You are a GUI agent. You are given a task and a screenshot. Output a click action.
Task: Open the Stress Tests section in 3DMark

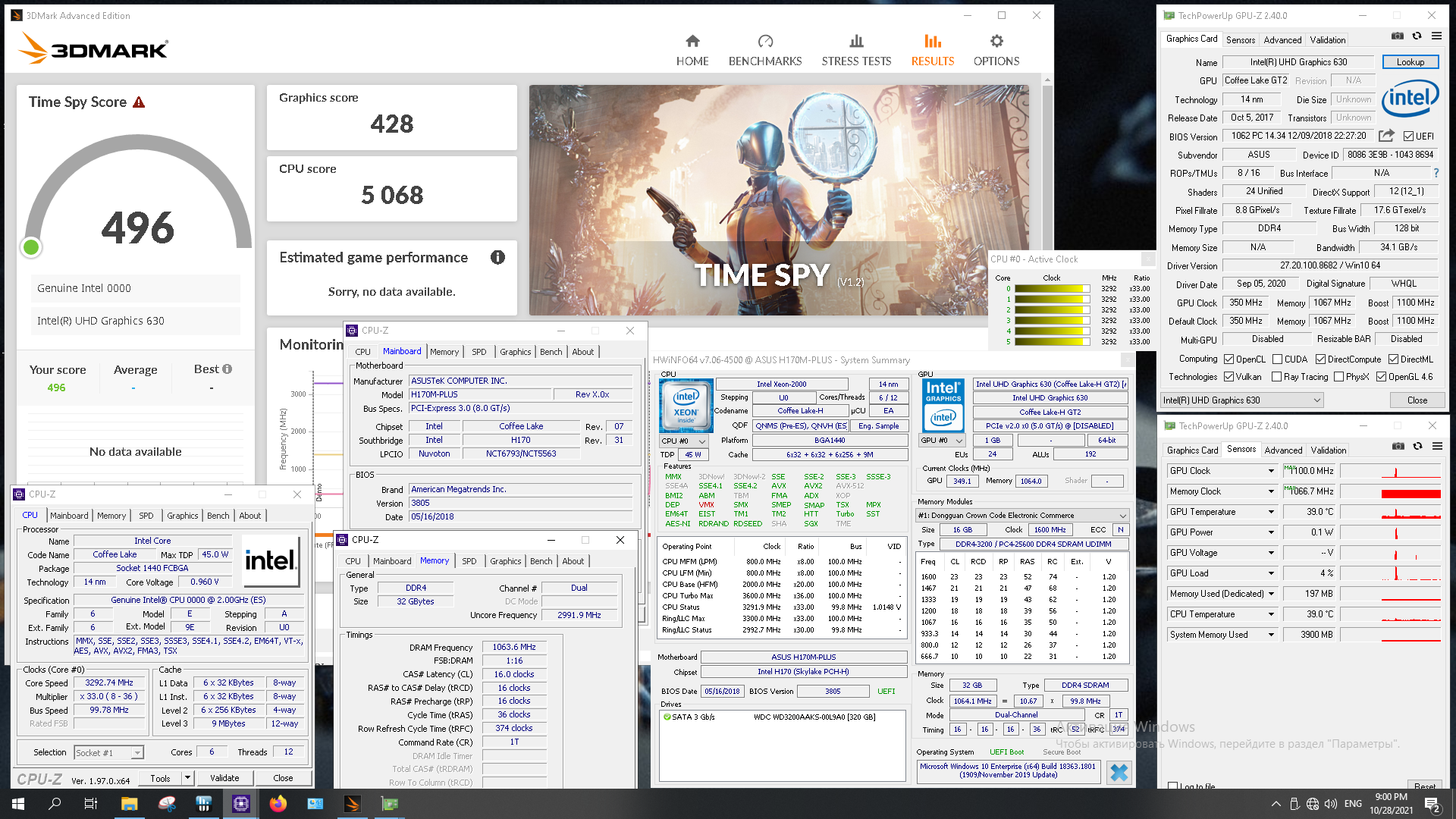(x=856, y=50)
